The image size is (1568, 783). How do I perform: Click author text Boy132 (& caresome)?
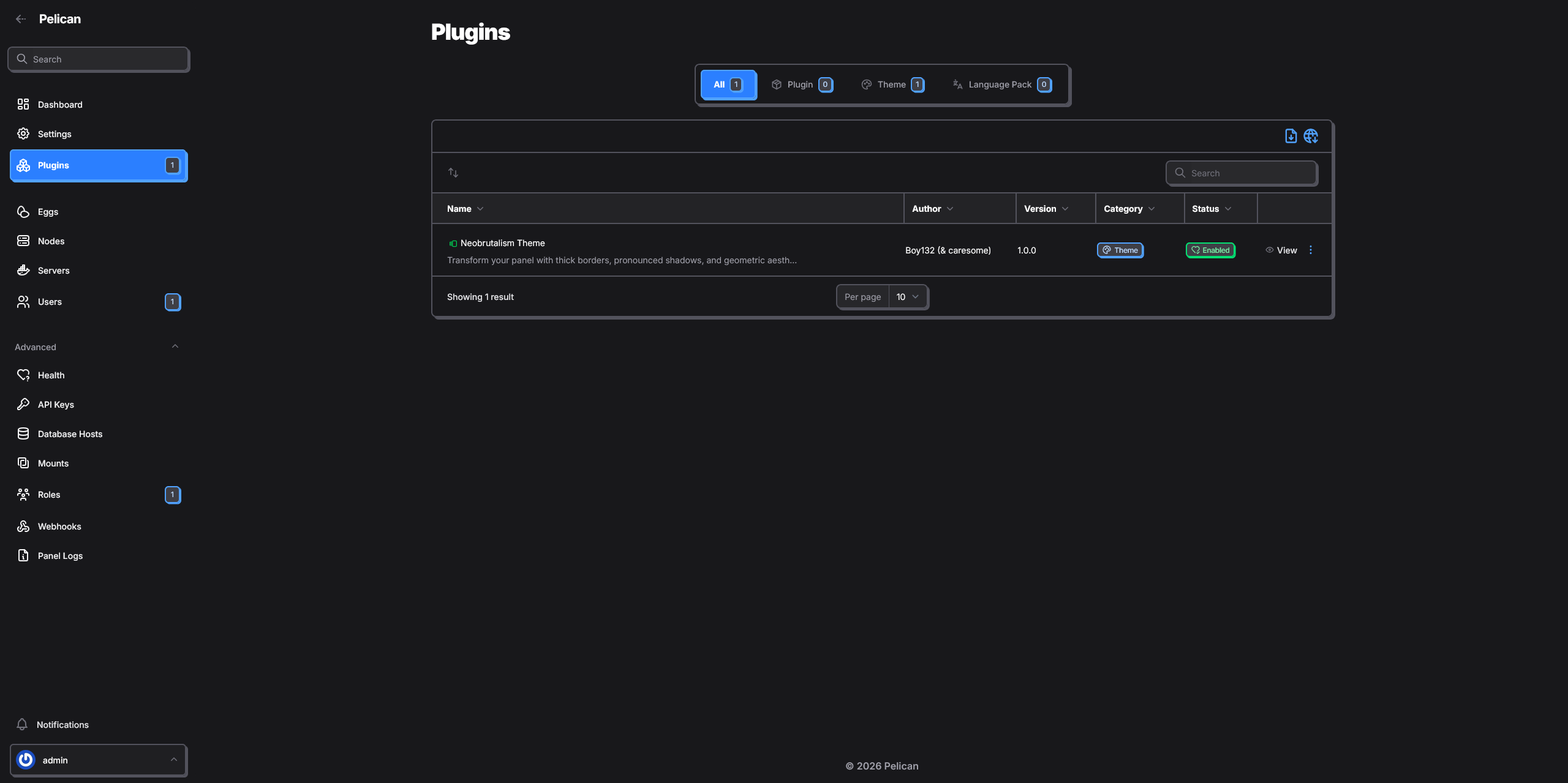tap(948, 250)
